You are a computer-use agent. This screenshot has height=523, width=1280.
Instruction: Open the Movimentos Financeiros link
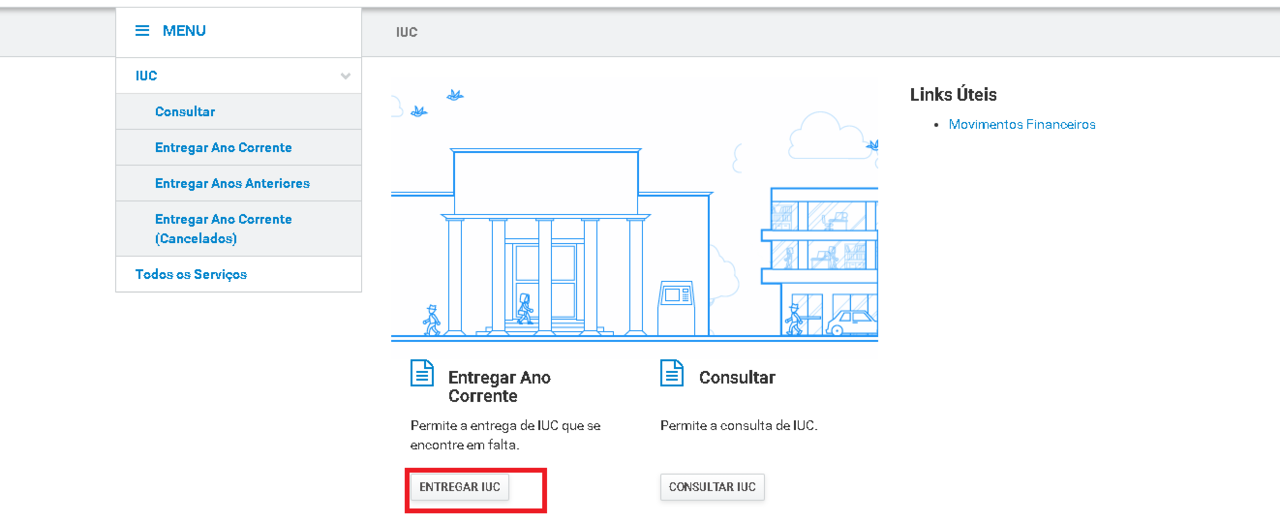pos(1022,125)
